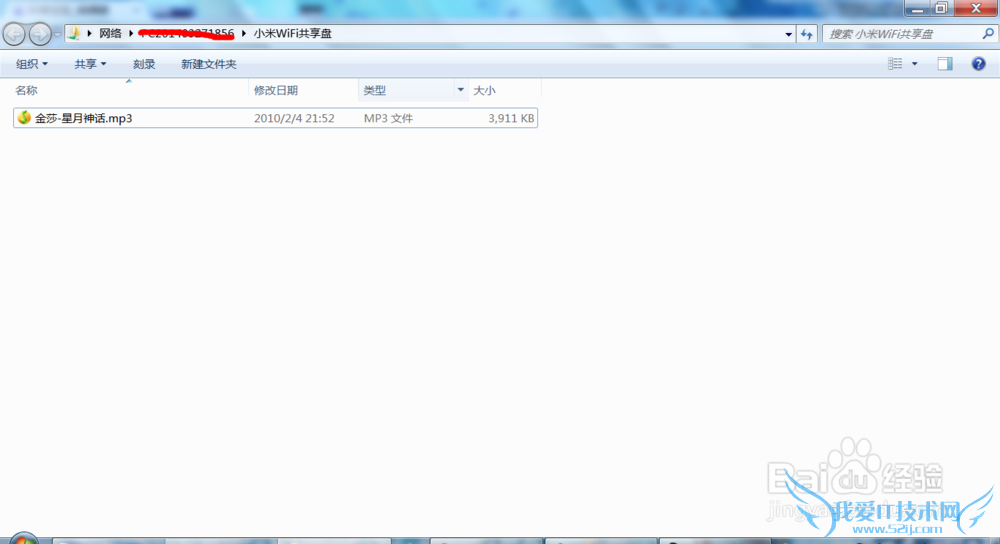Sort by 类型 column header

406,90
